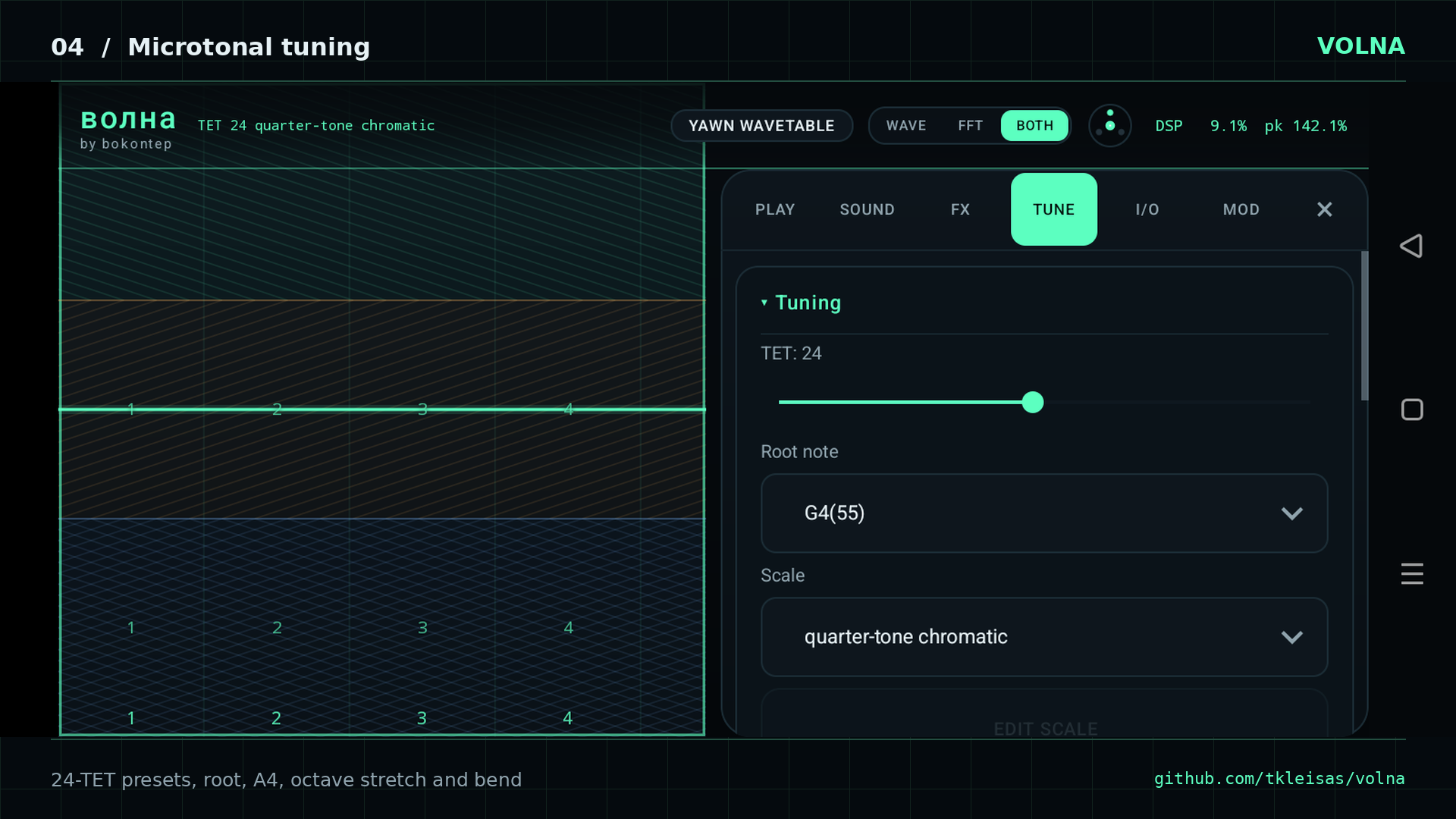Close the settings panel with X
The image size is (1456, 819).
(1324, 209)
